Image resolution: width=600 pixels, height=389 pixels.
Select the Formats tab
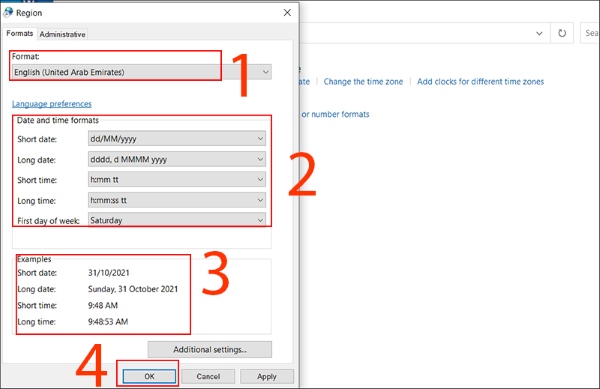(x=20, y=34)
